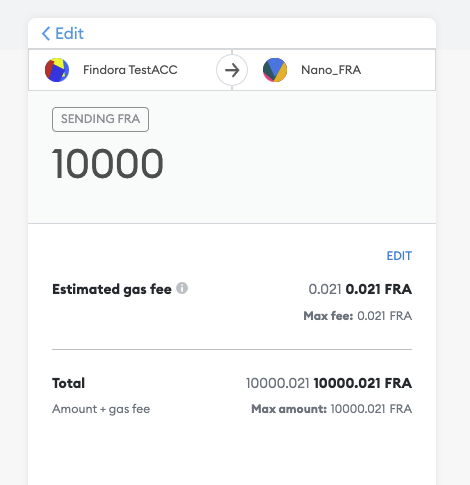Click the Findora TestACC account avatar
The height and width of the screenshot is (485, 470).
(57, 70)
